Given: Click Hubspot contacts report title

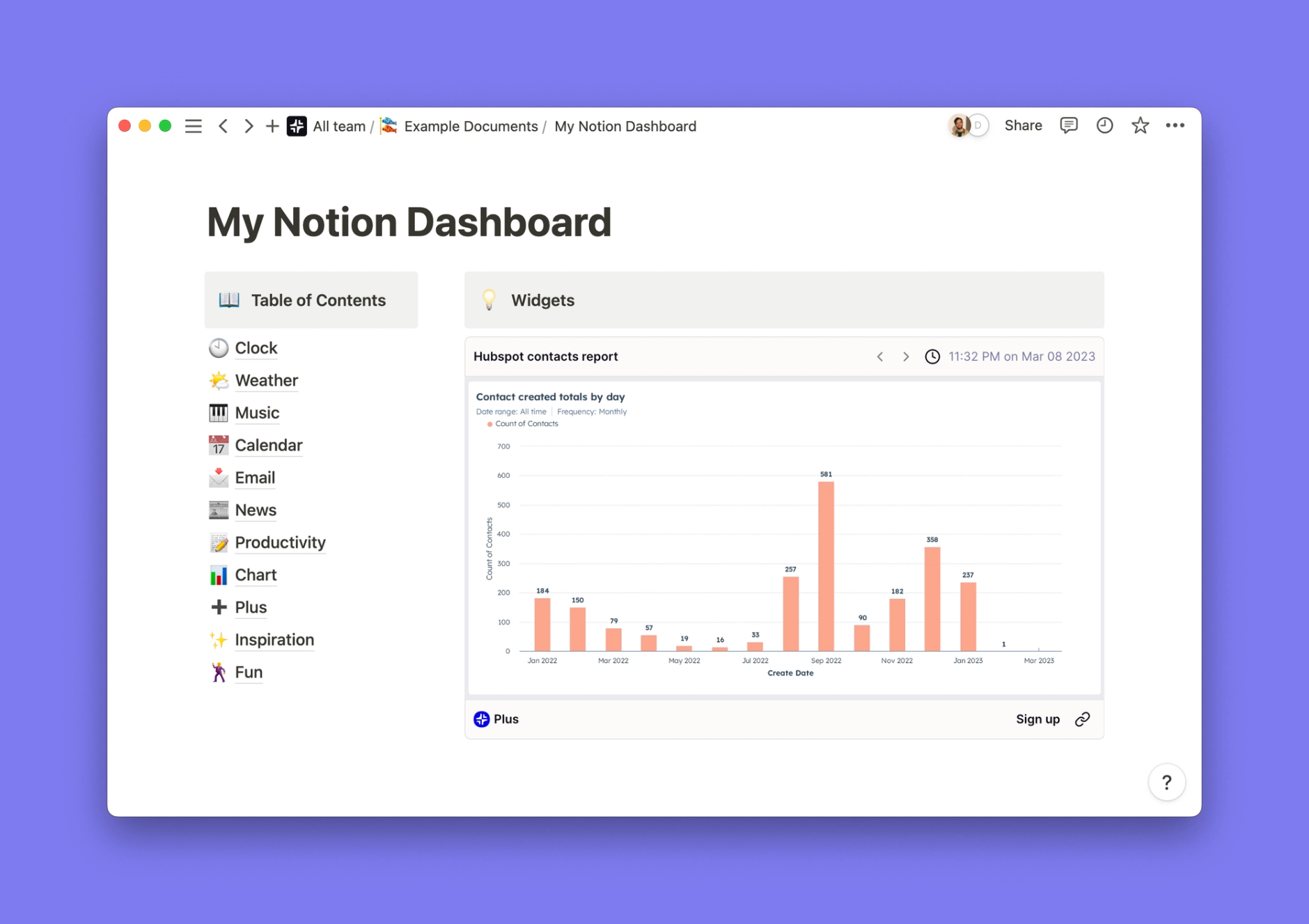Looking at the screenshot, I should (546, 357).
